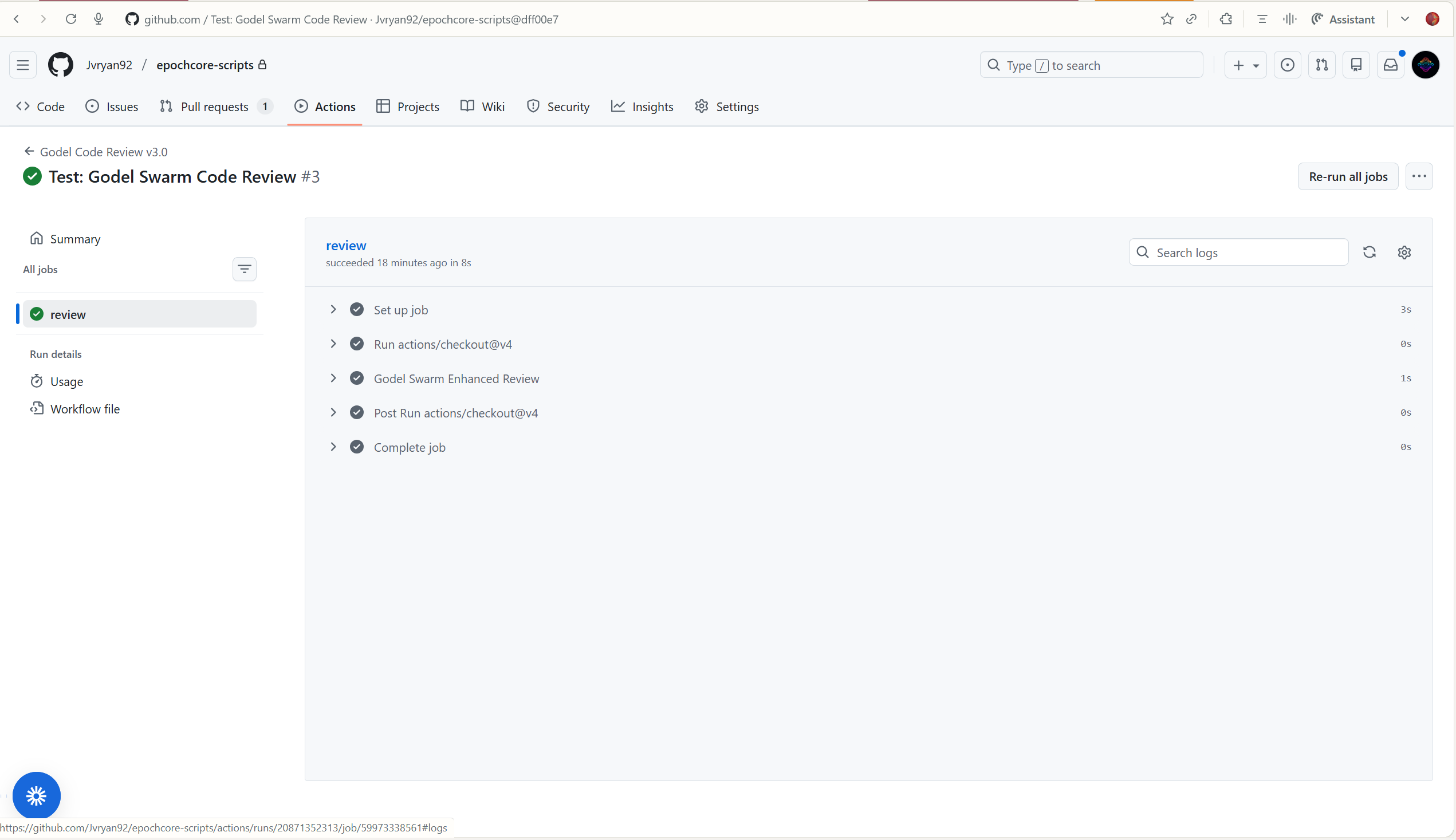Refresh the workflow logs
The image size is (1456, 840).
(1369, 252)
